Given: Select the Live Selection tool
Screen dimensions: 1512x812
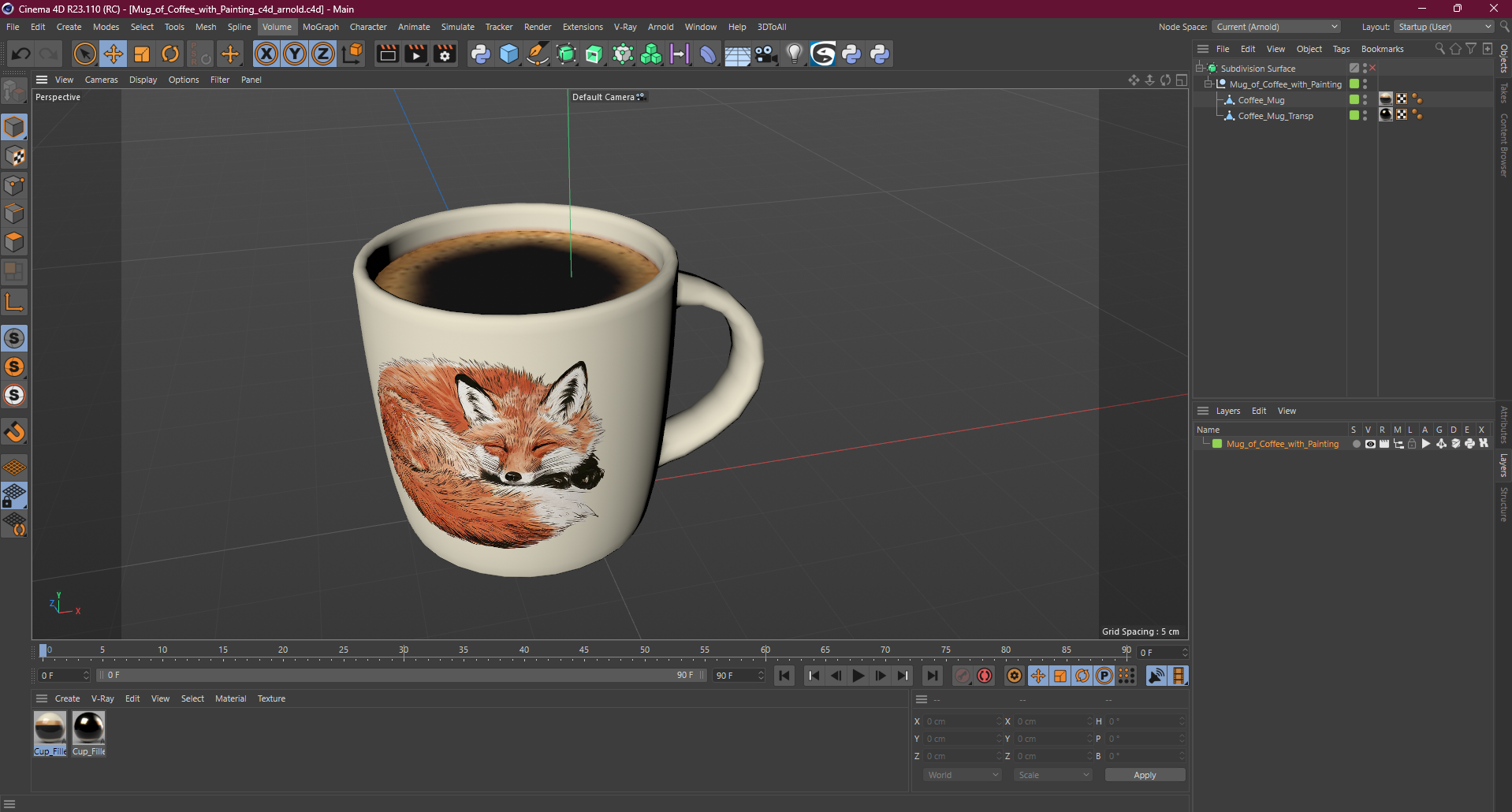Looking at the screenshot, I should pos(84,54).
